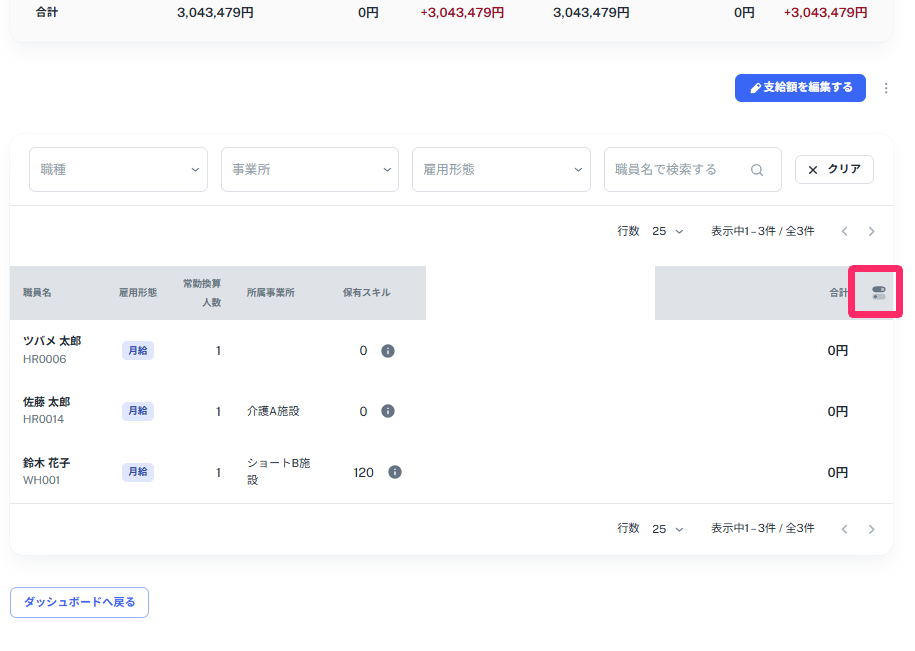
Task: Open the 行数 25 rows-per-page selector
Action: pyautogui.click(x=667, y=230)
